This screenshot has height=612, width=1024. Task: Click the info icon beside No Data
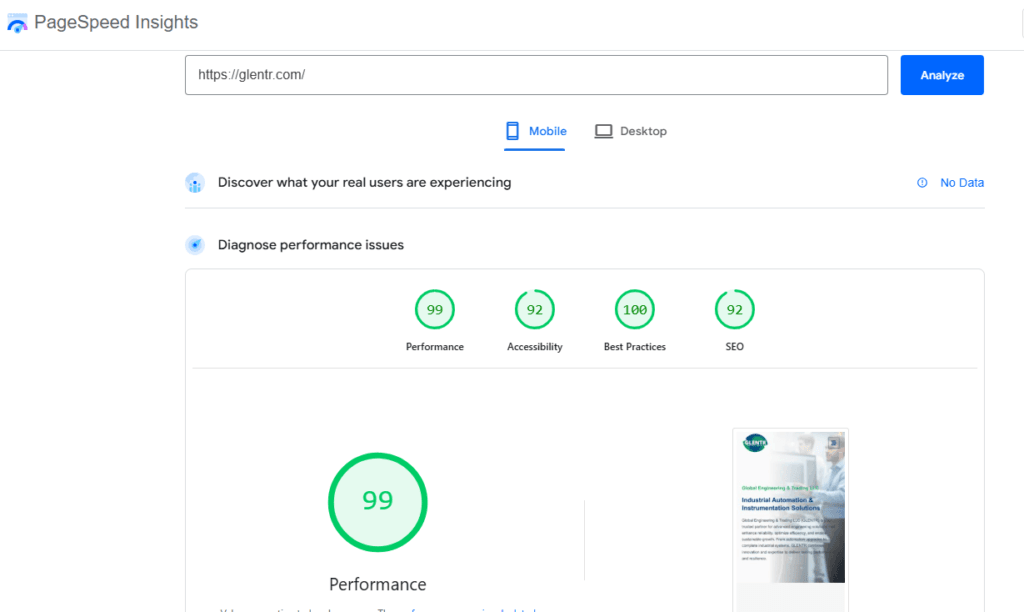921,183
